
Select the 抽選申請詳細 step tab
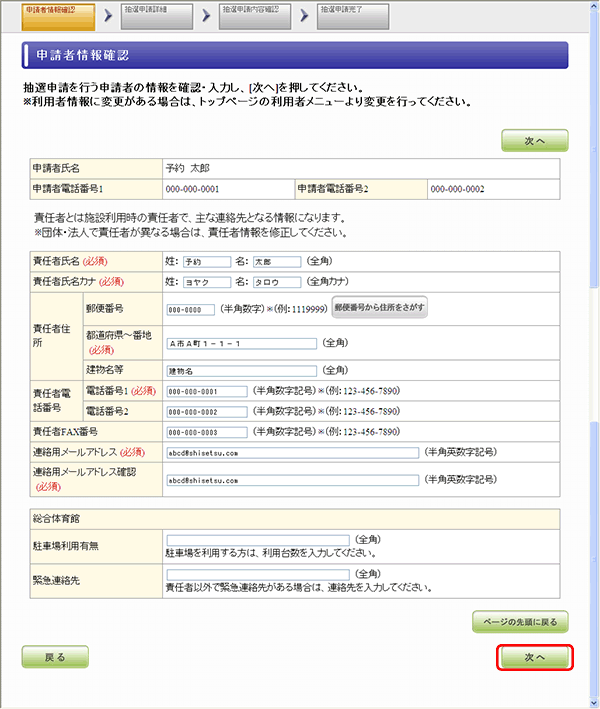point(156,17)
